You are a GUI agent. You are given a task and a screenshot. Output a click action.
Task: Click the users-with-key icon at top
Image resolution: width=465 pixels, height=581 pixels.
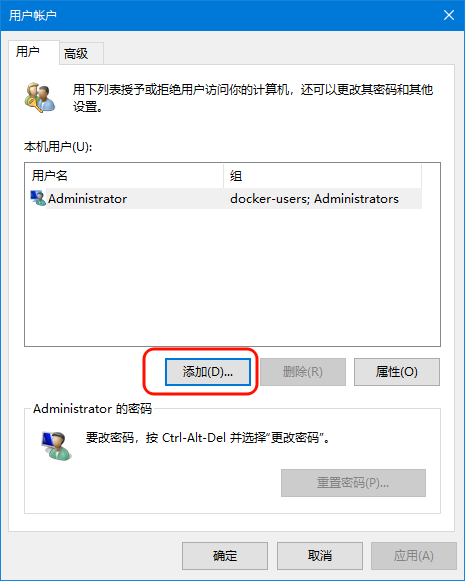click(40, 98)
